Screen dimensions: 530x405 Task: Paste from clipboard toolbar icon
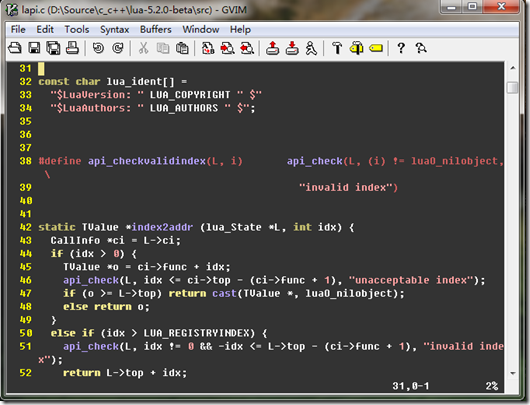pos(182,48)
